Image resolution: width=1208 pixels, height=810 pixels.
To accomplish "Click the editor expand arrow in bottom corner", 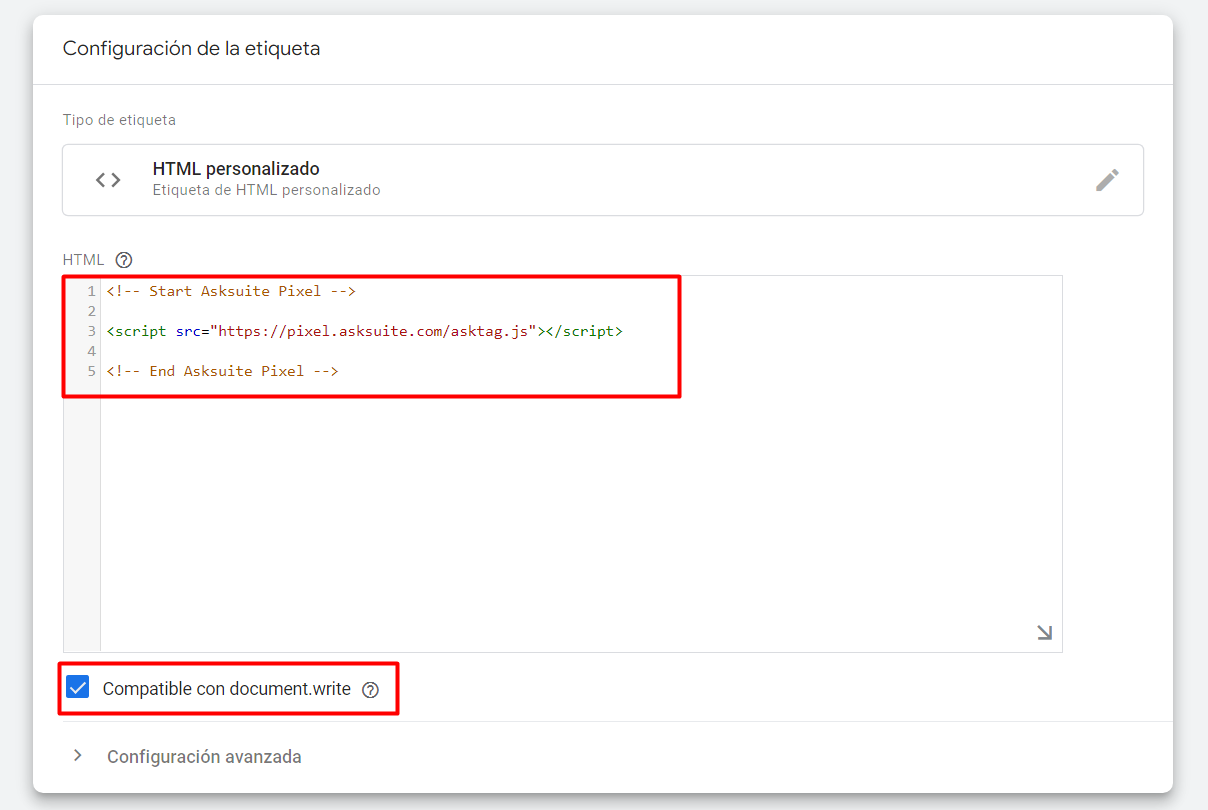I will 1044,632.
